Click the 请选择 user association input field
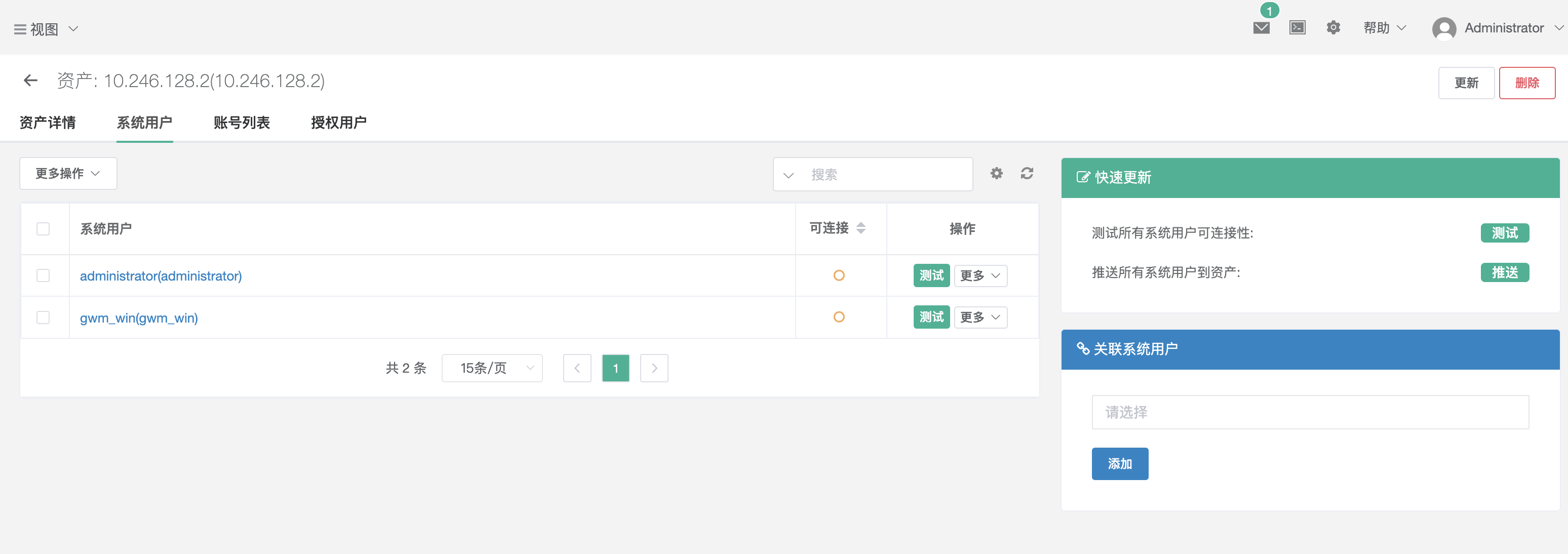Image resolution: width=1568 pixels, height=554 pixels. click(x=1310, y=412)
